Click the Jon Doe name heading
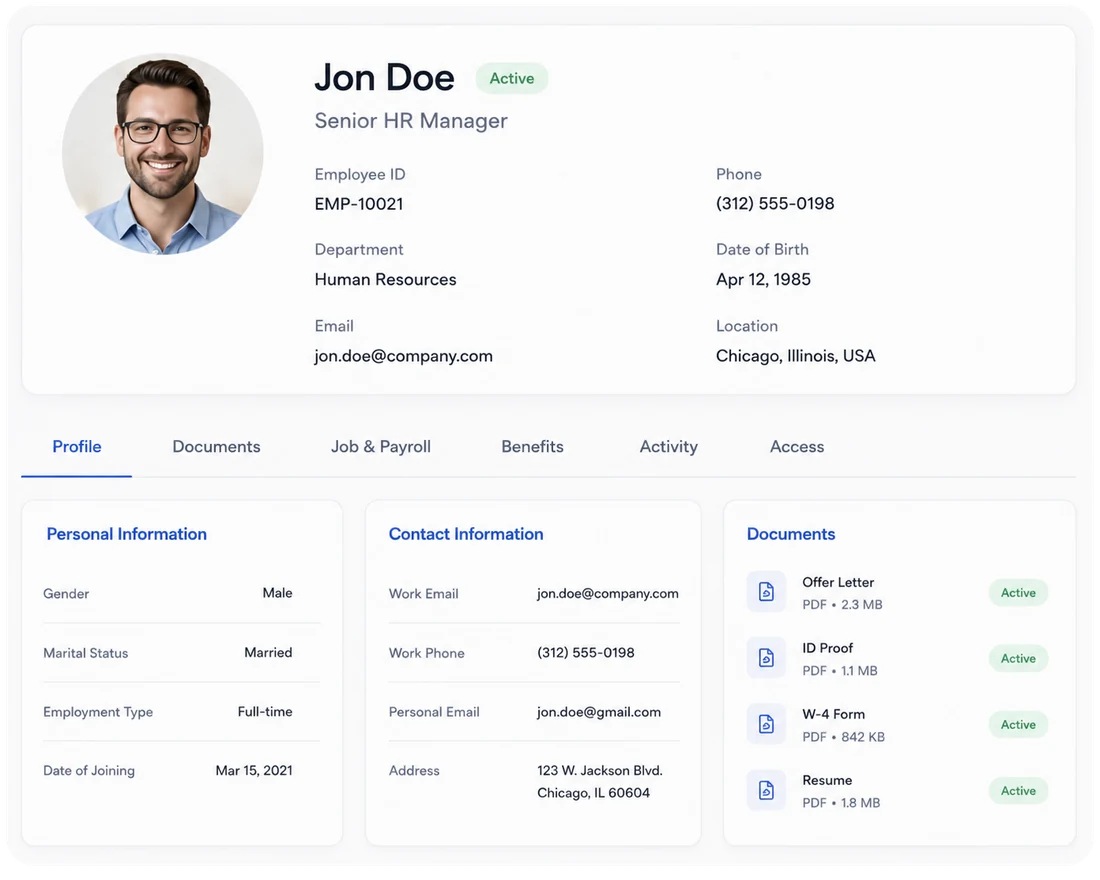 (x=384, y=78)
